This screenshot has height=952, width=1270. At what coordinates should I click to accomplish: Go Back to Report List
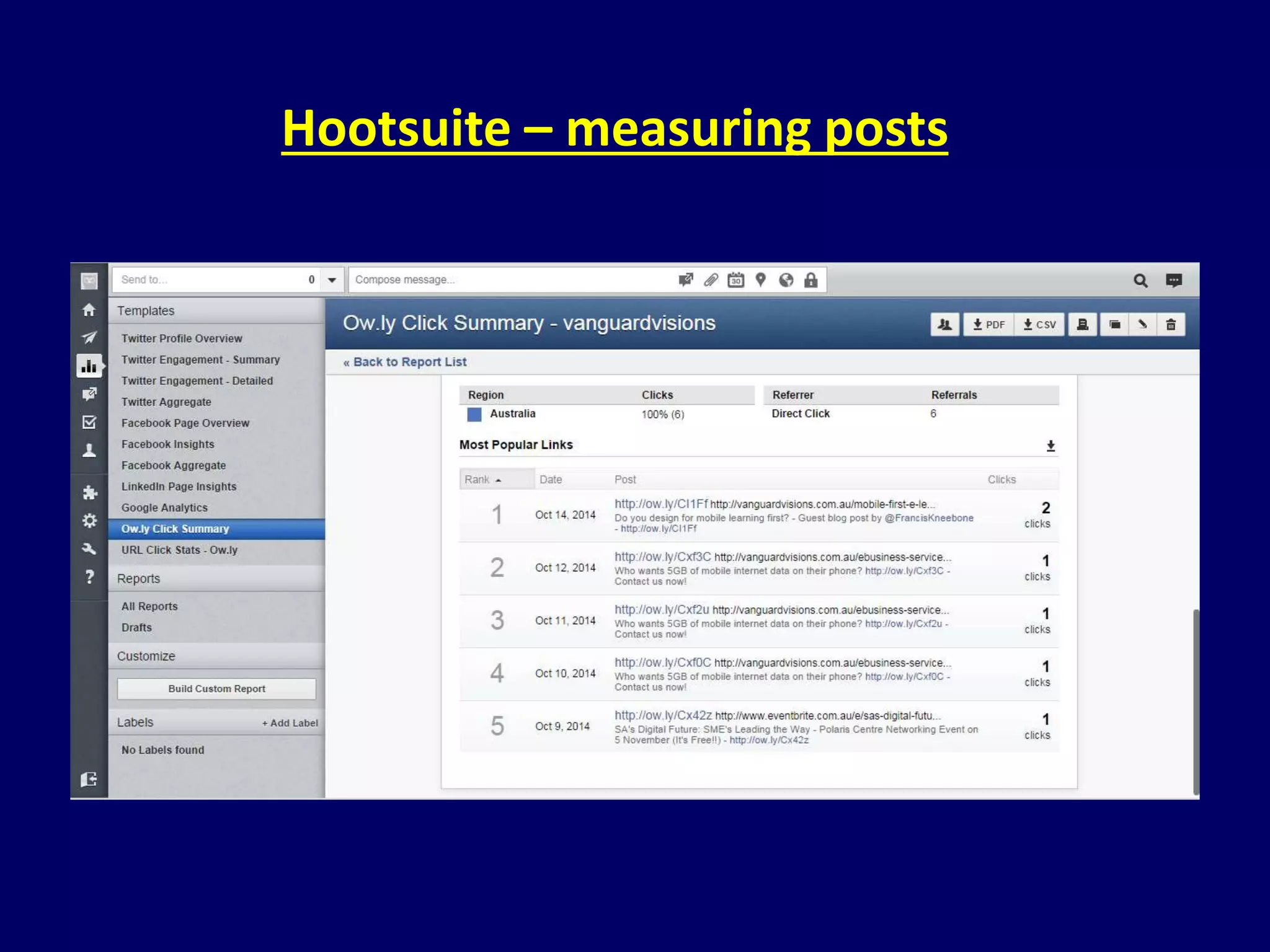coord(405,362)
